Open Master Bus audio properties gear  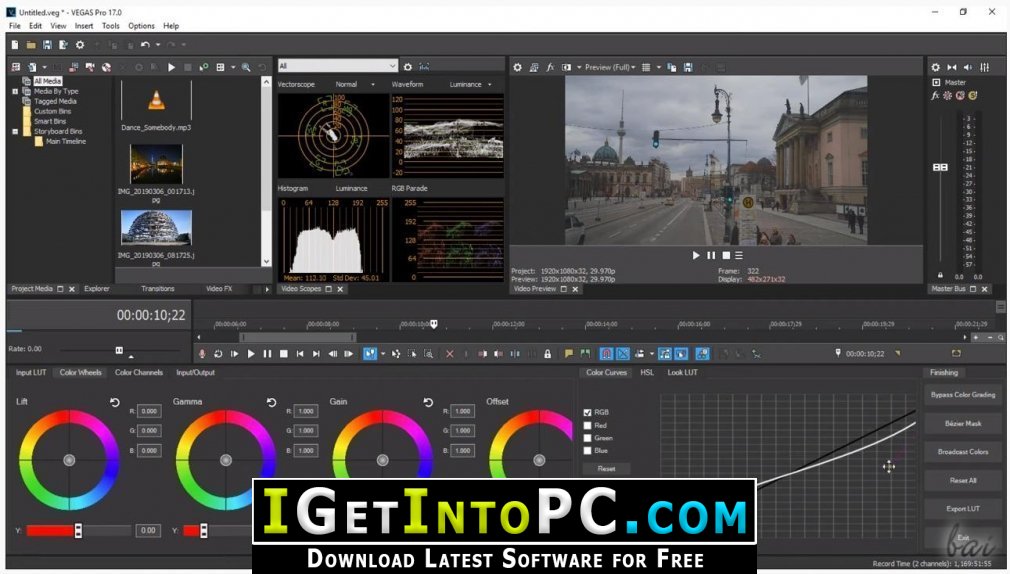[x=935, y=67]
